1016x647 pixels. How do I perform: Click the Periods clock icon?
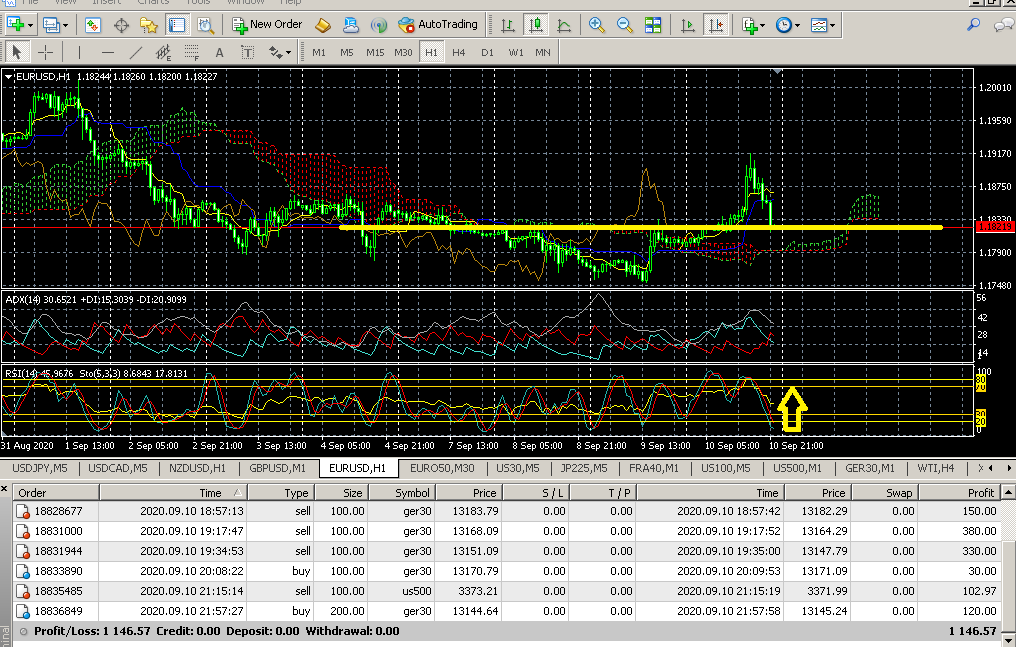tap(783, 25)
